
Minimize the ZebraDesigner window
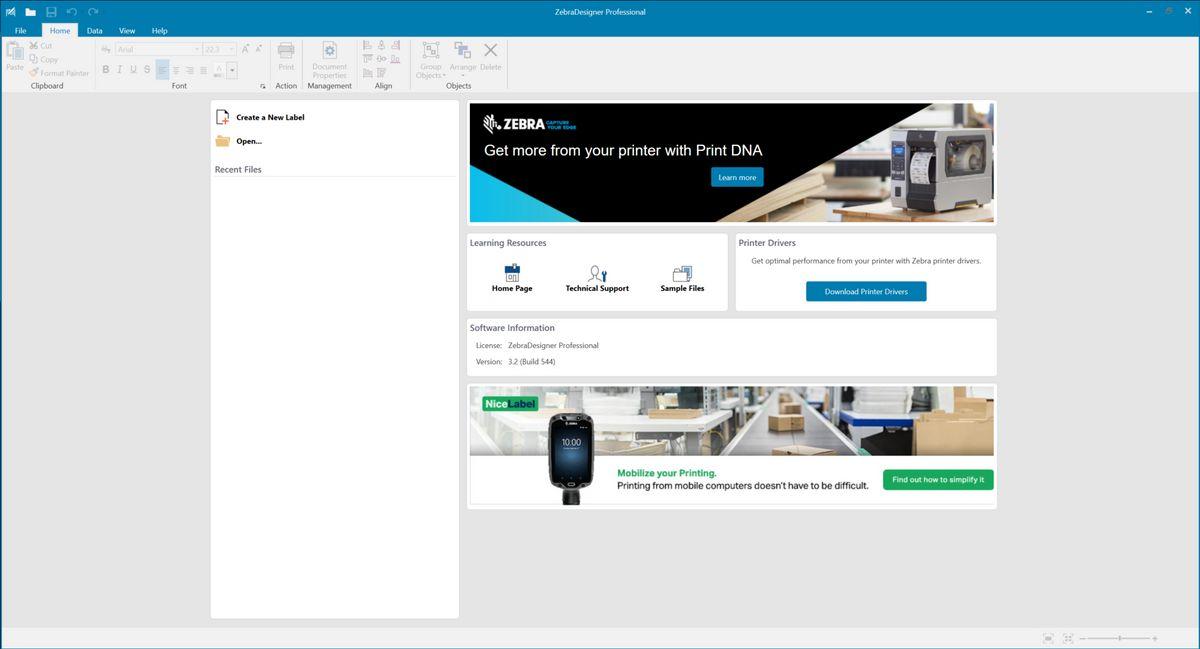point(1148,12)
